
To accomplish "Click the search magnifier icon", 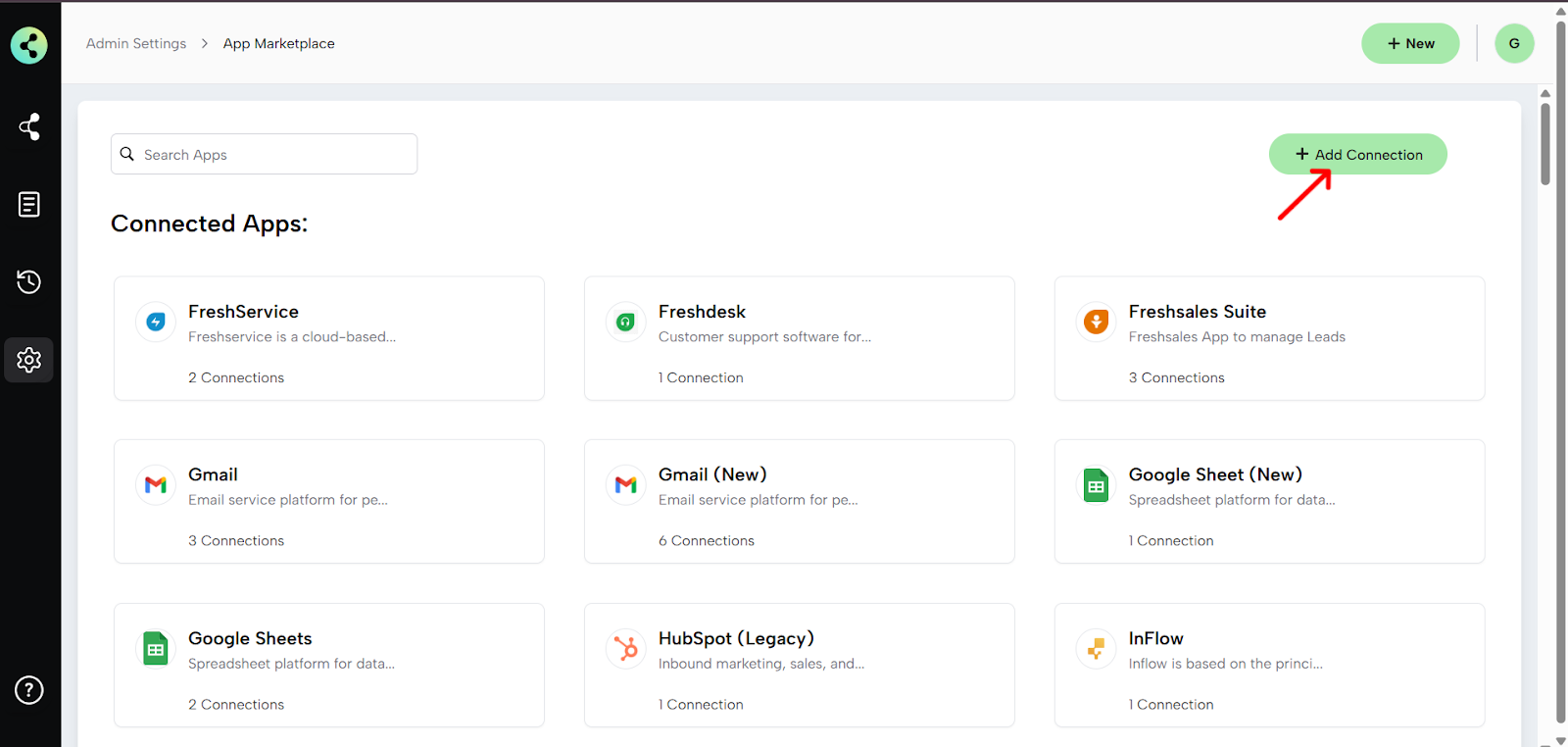I will 127,154.
